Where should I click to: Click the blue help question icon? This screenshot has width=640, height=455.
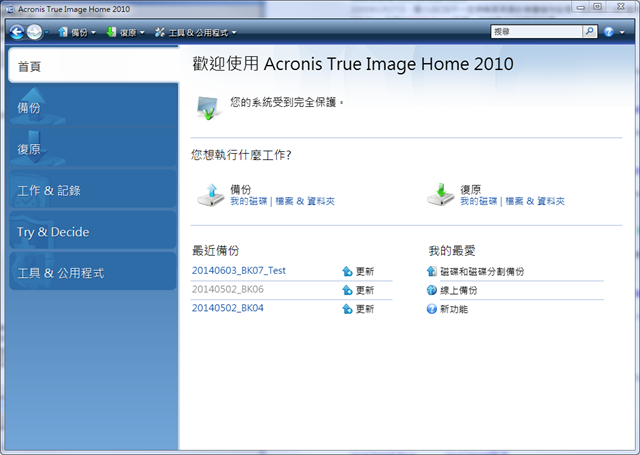click(609, 32)
